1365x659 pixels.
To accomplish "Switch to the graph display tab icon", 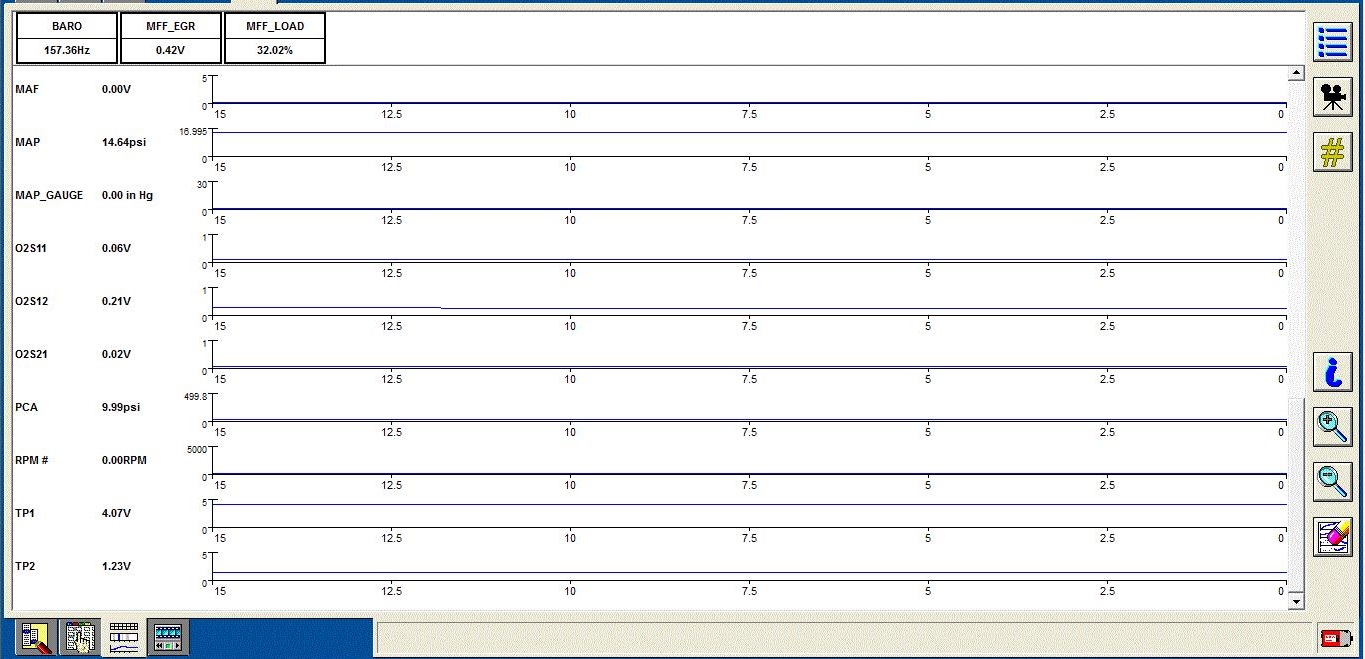I will tap(124, 637).
